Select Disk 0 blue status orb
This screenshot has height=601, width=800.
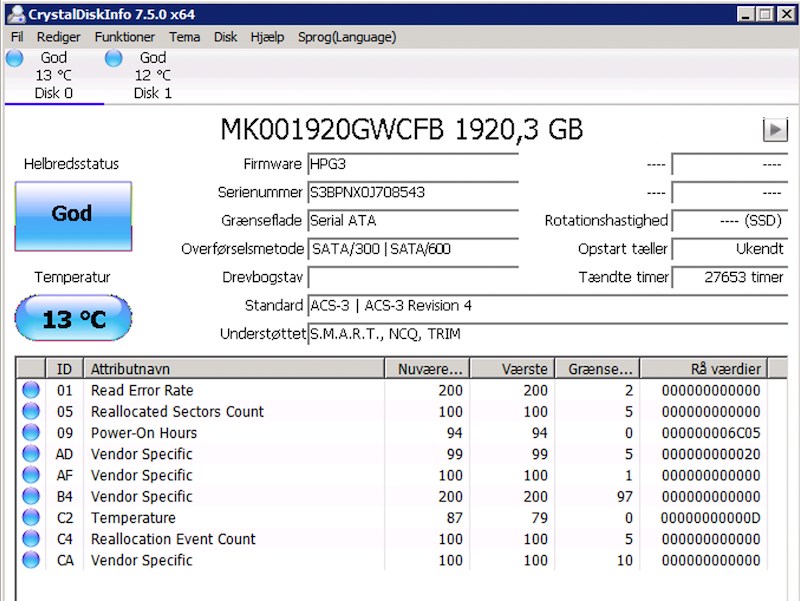click(15, 58)
